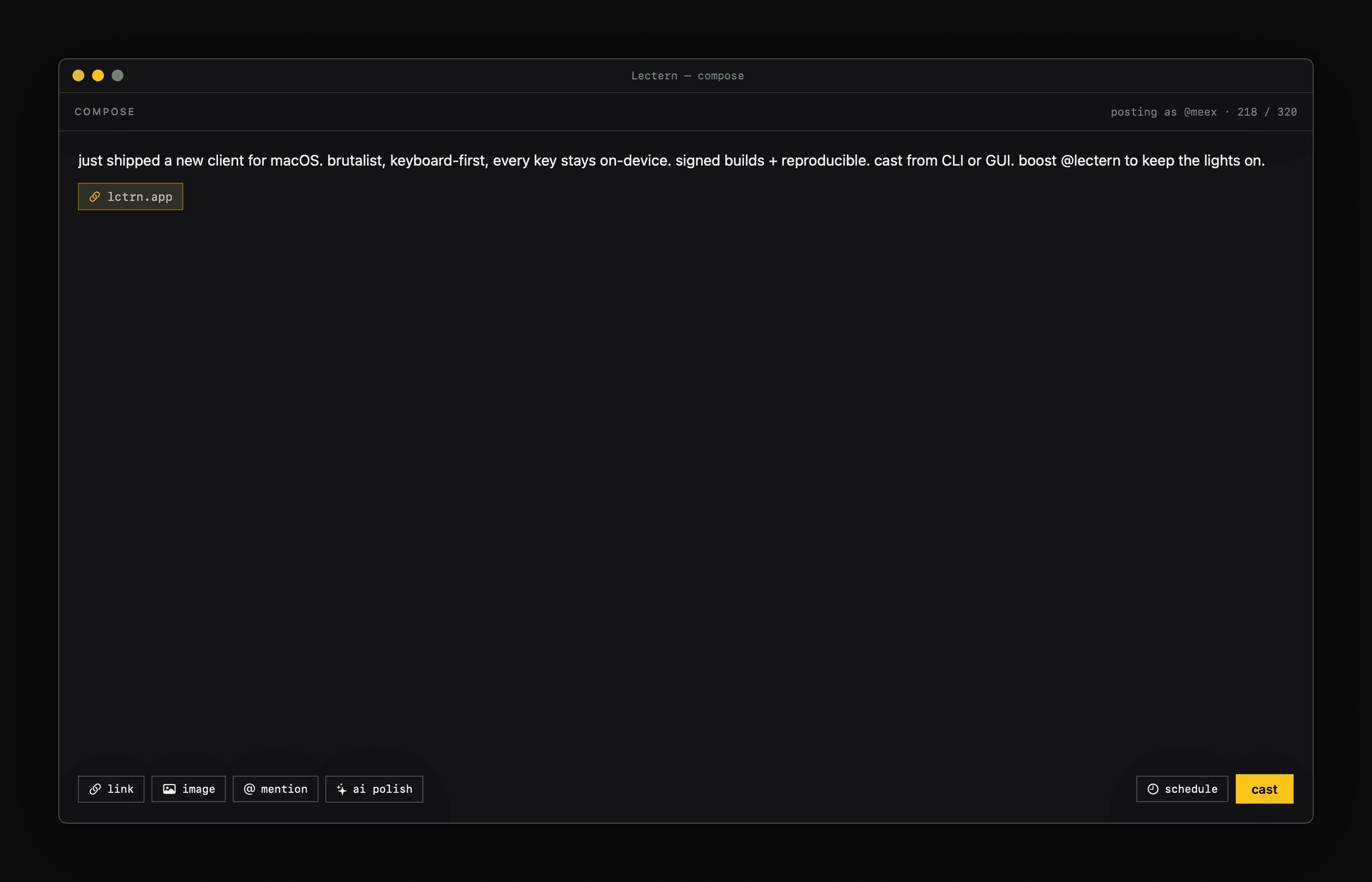Run ai polish on the draft
This screenshot has width=1372, height=882.
pos(374,788)
